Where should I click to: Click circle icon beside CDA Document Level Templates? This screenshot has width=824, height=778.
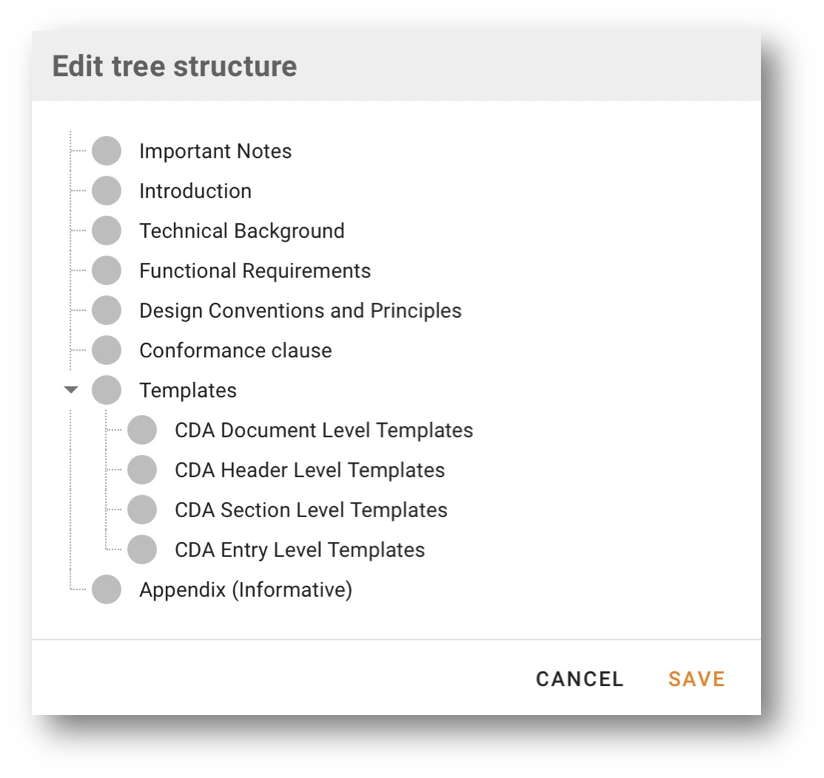pyautogui.click(x=142, y=430)
